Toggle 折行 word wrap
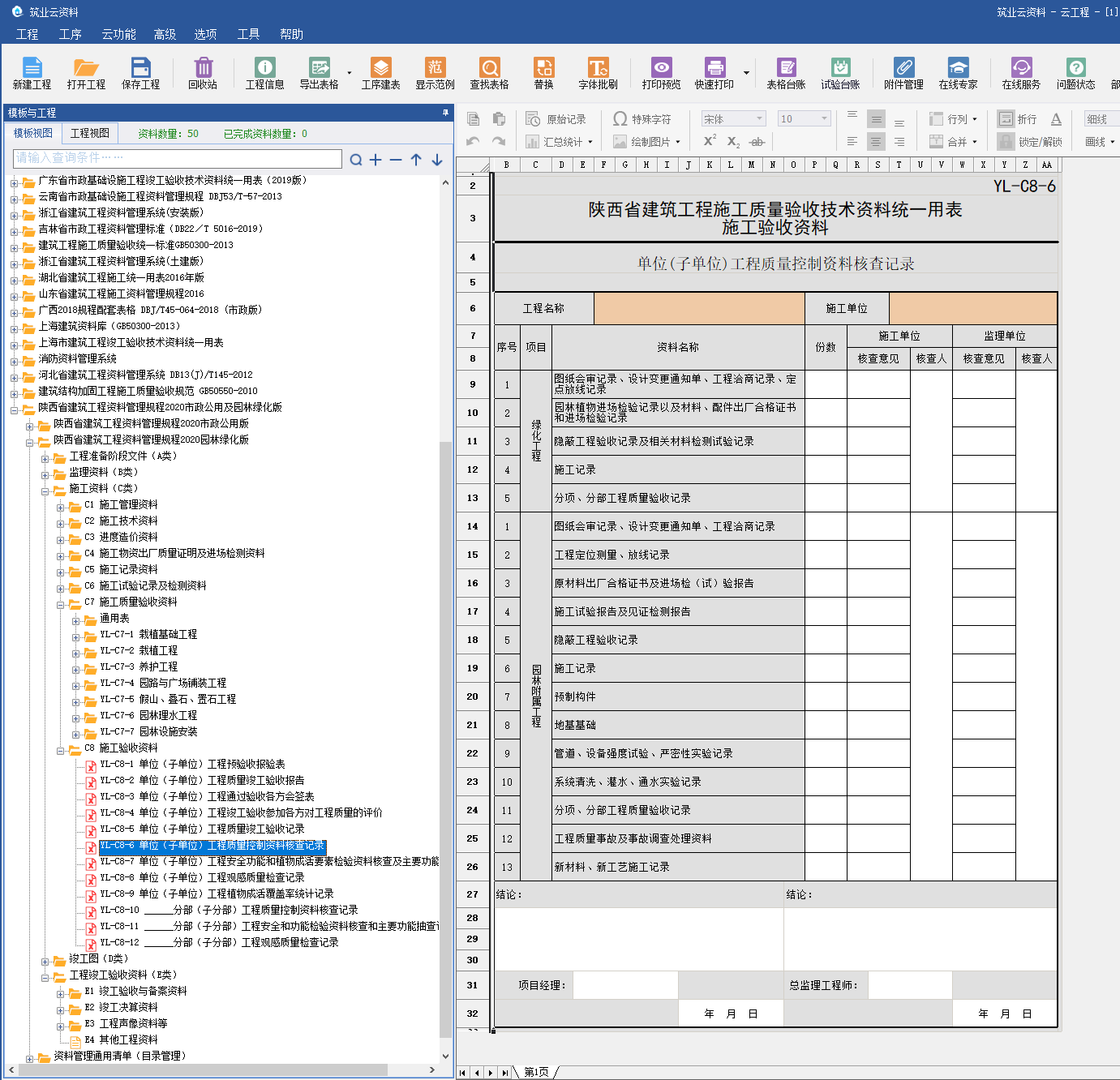 click(1018, 119)
